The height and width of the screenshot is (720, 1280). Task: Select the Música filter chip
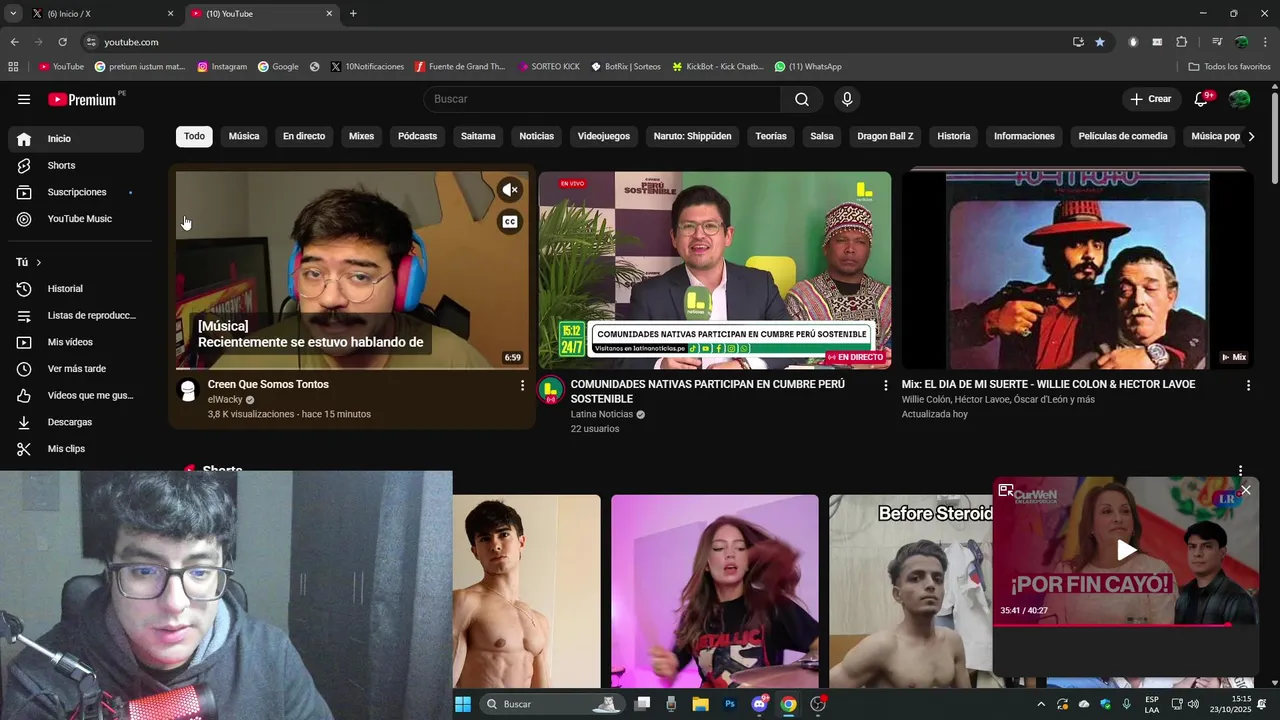[244, 136]
